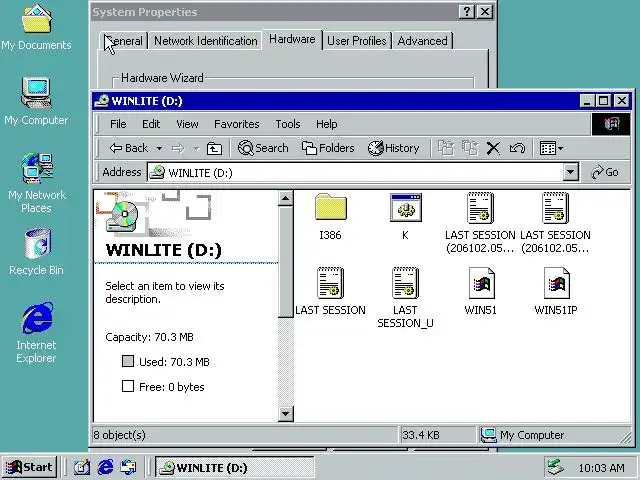The height and width of the screenshot is (480, 640).
Task: Click the Delete X toolbar icon
Action: [x=493, y=148]
